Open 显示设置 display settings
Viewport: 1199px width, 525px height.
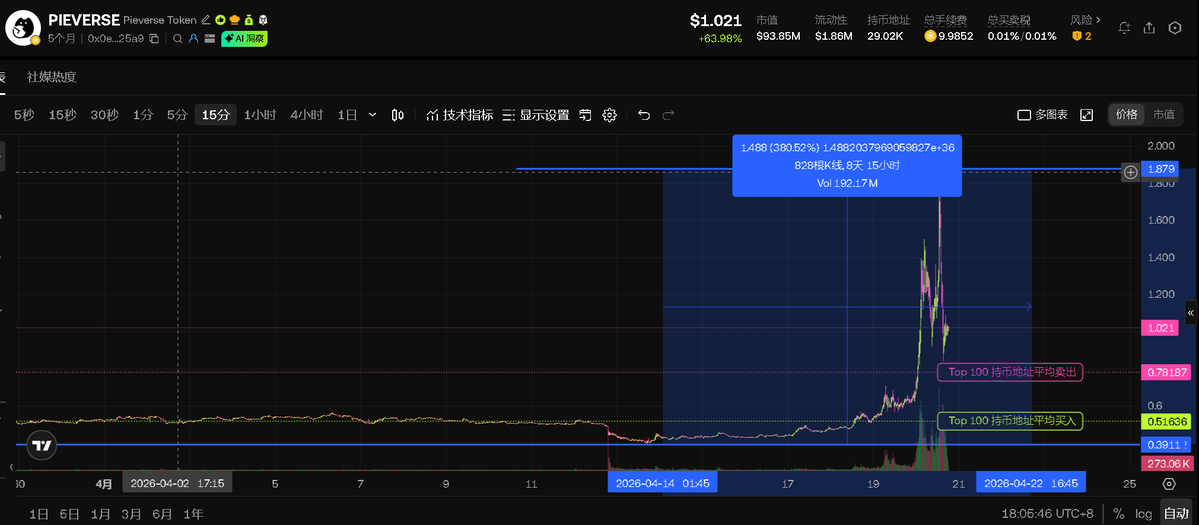pyautogui.click(x=536, y=115)
